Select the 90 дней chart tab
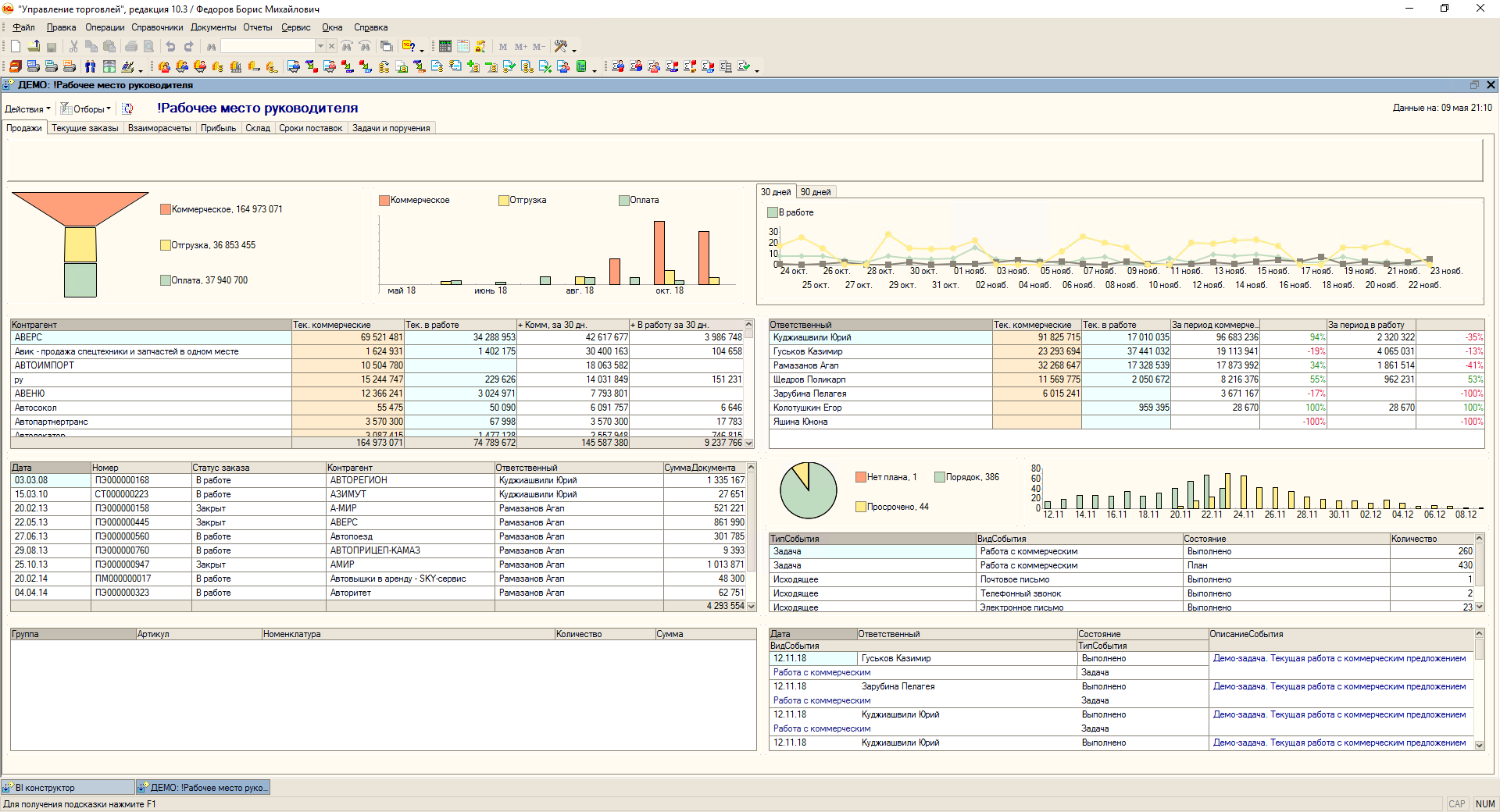Viewport: 1500px width, 812px height. pyautogui.click(x=816, y=192)
